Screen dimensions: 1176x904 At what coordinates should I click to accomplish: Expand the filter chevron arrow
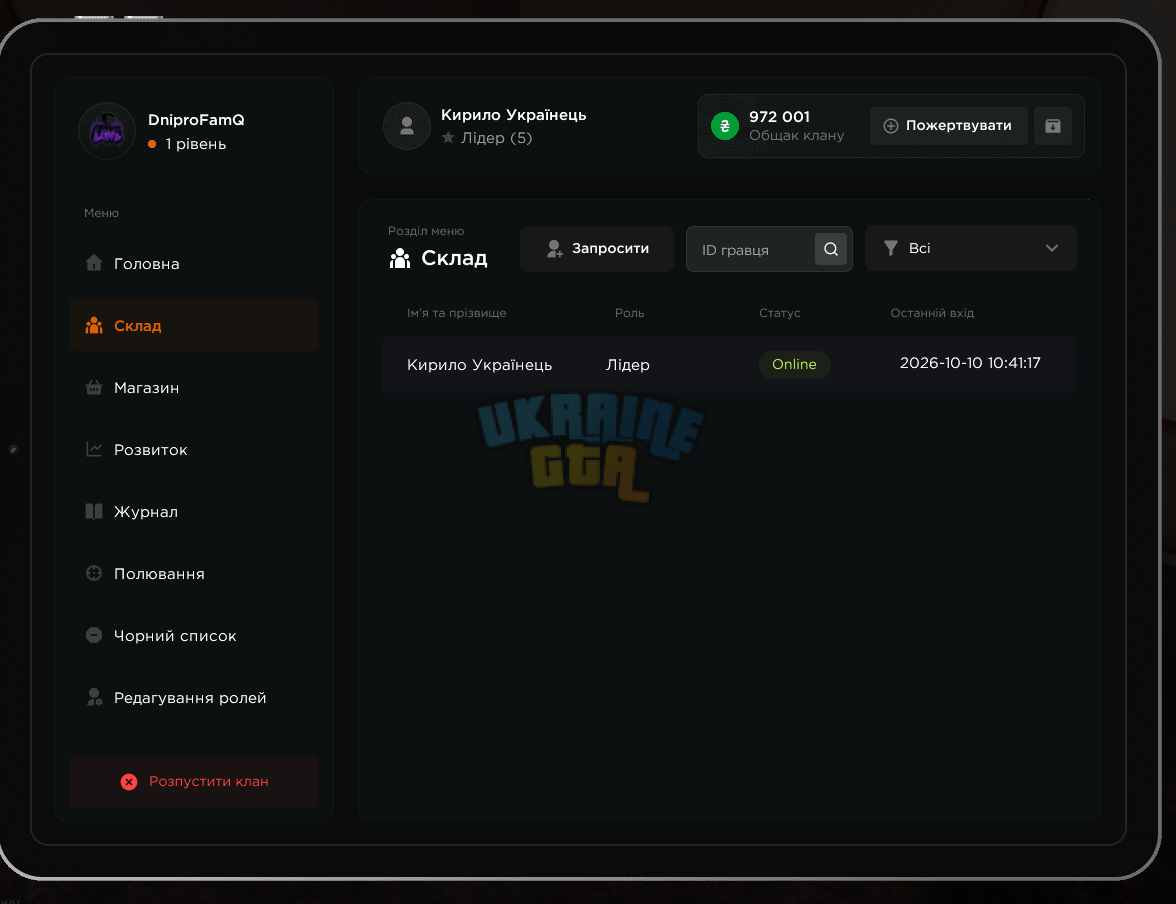point(1052,248)
